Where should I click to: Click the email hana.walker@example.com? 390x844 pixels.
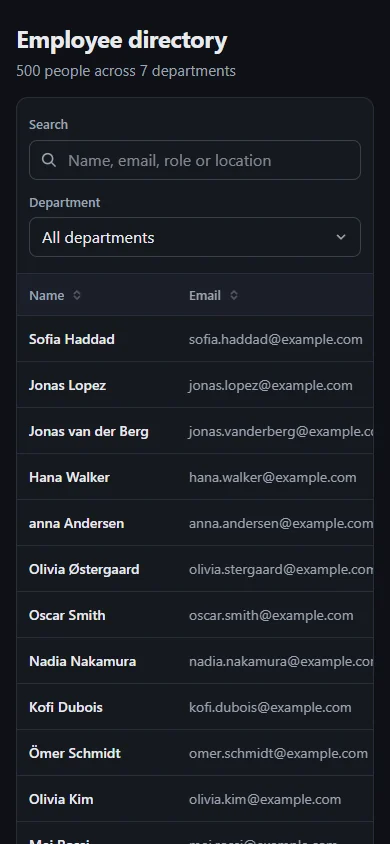(273, 477)
